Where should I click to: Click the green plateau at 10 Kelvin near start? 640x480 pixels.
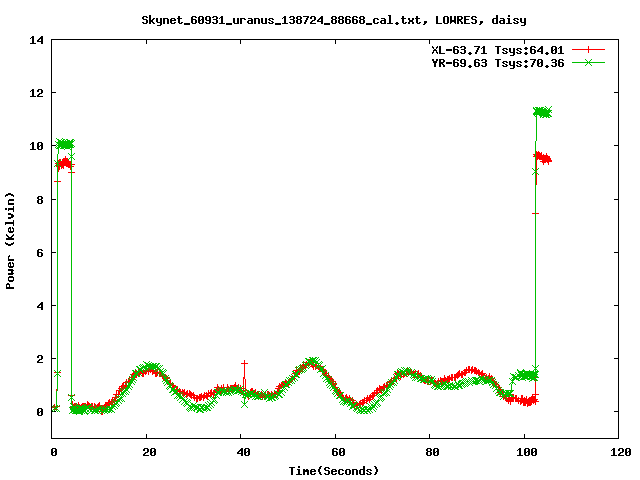coord(65,144)
